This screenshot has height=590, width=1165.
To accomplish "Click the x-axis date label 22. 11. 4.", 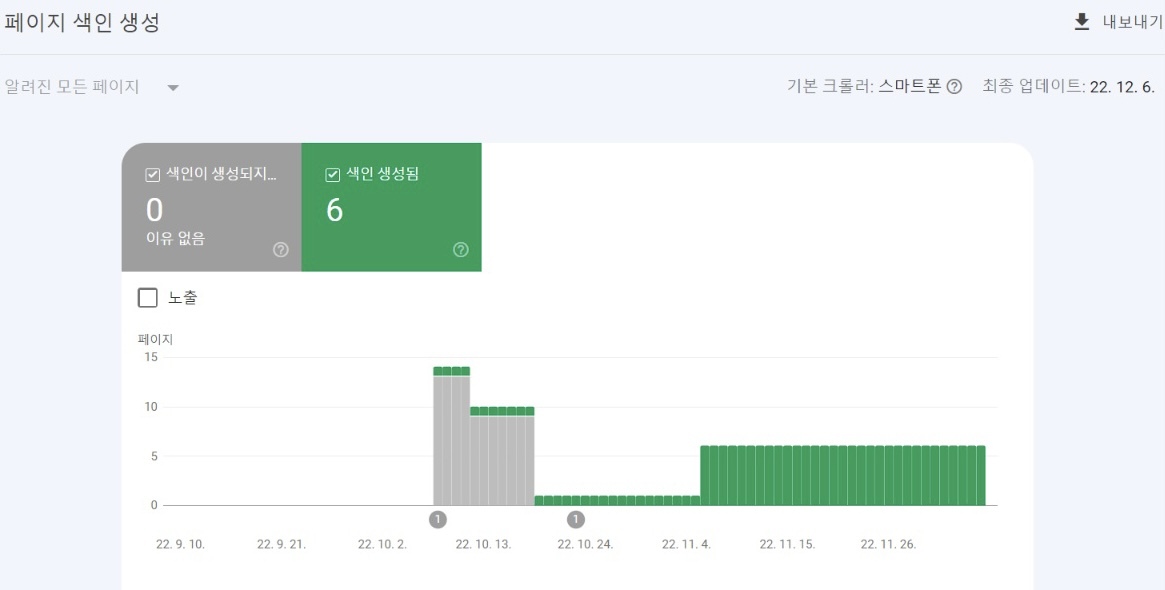I will [686, 544].
